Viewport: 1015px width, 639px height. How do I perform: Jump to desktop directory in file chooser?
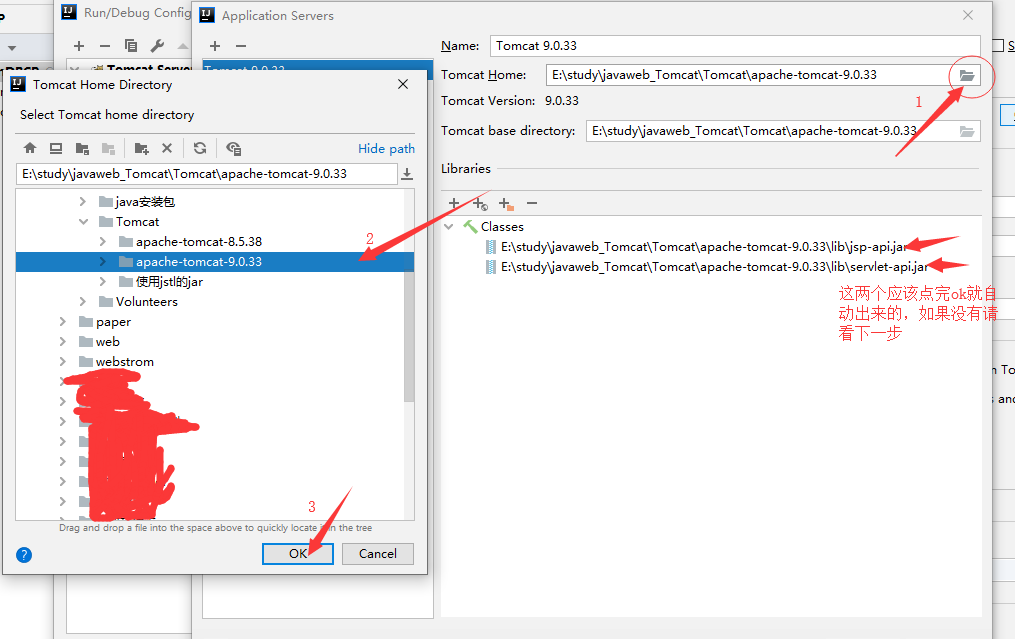point(56,148)
